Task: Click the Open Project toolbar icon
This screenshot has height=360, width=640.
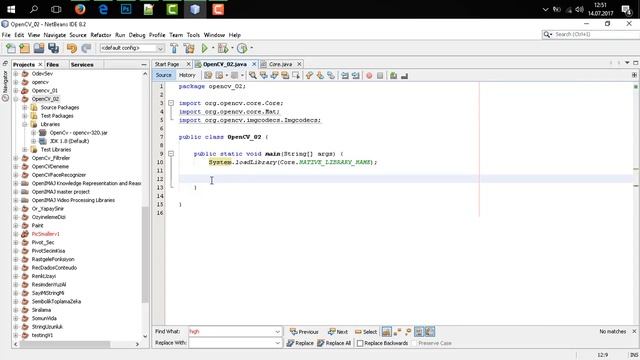Action: click(x=39, y=48)
